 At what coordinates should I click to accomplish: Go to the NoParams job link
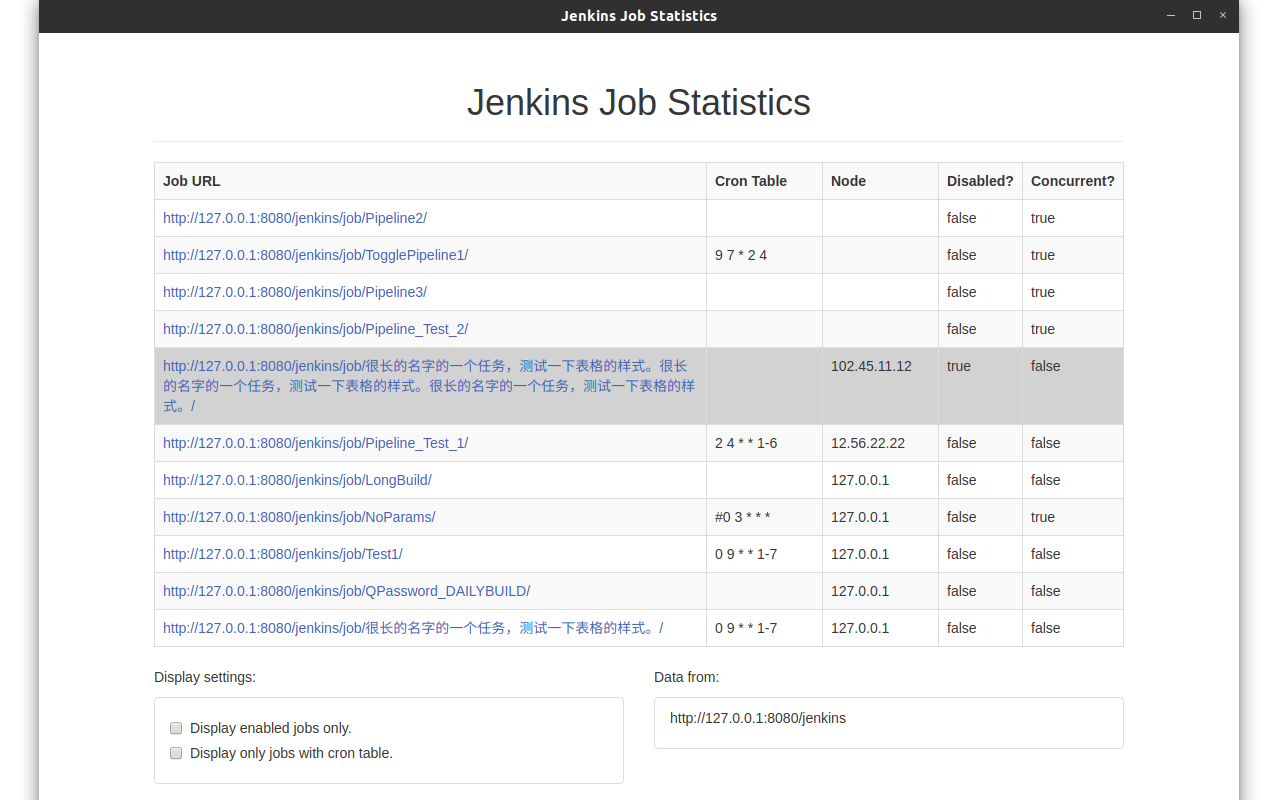pos(299,517)
